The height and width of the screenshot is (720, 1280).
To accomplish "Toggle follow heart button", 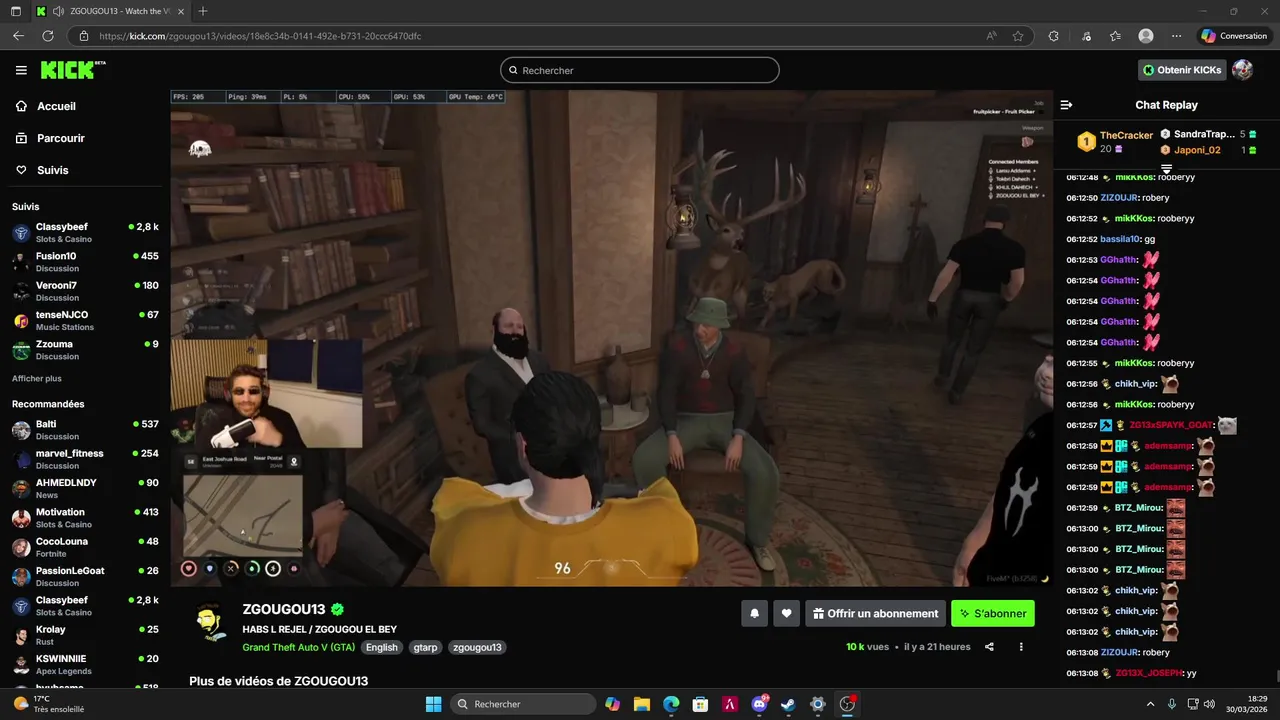I will tap(787, 613).
